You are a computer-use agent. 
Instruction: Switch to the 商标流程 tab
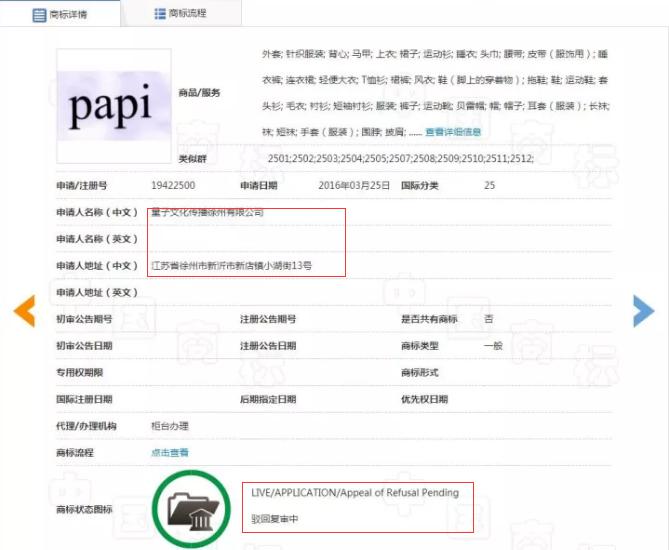pyautogui.click(x=189, y=14)
